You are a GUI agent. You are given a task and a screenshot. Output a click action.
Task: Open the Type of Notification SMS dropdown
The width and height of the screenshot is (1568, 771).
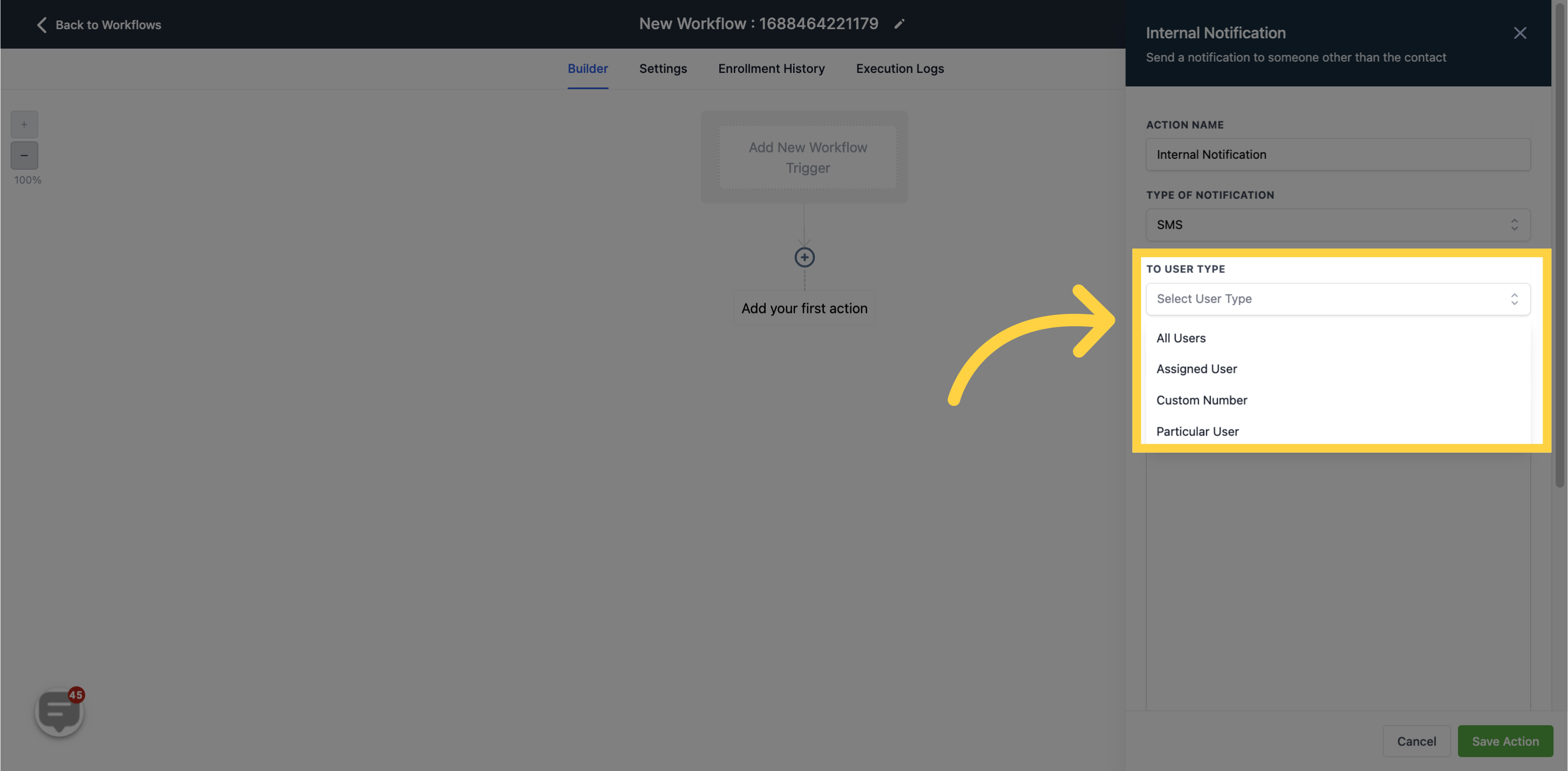pyautogui.click(x=1338, y=225)
